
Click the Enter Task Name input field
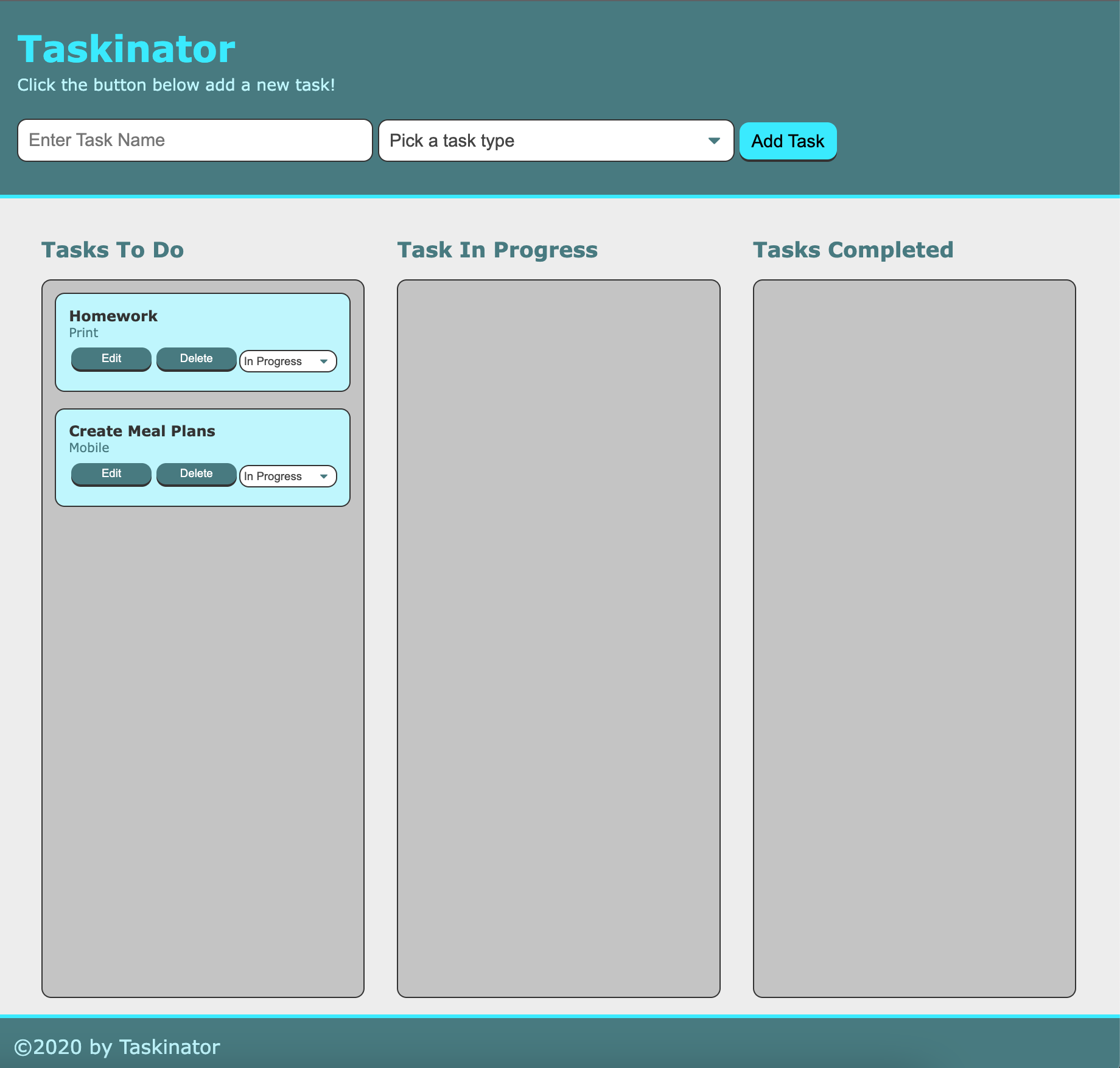tap(195, 141)
